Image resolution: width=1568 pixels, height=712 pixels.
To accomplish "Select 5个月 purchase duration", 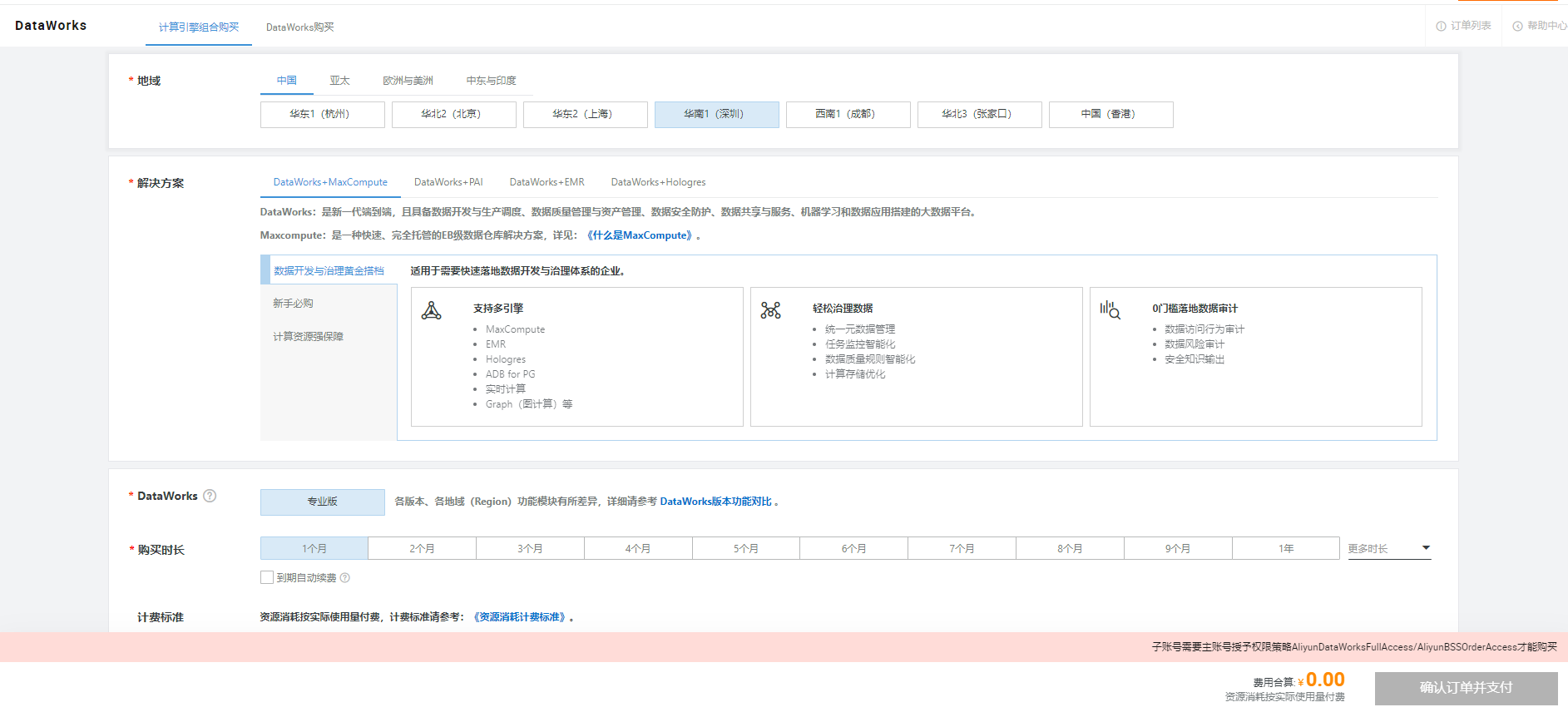I will click(746, 549).
